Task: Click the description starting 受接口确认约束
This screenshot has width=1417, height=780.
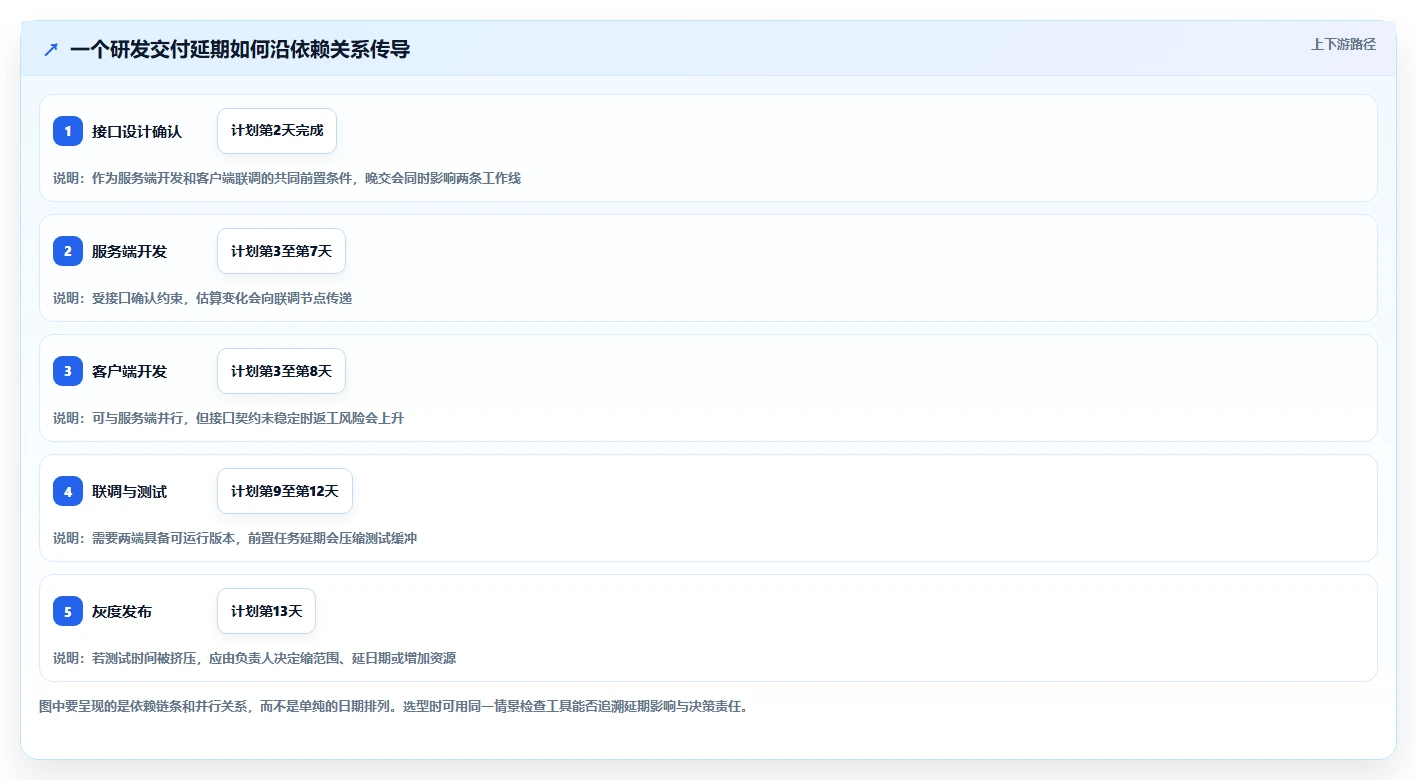Action: pyautogui.click(x=202, y=298)
